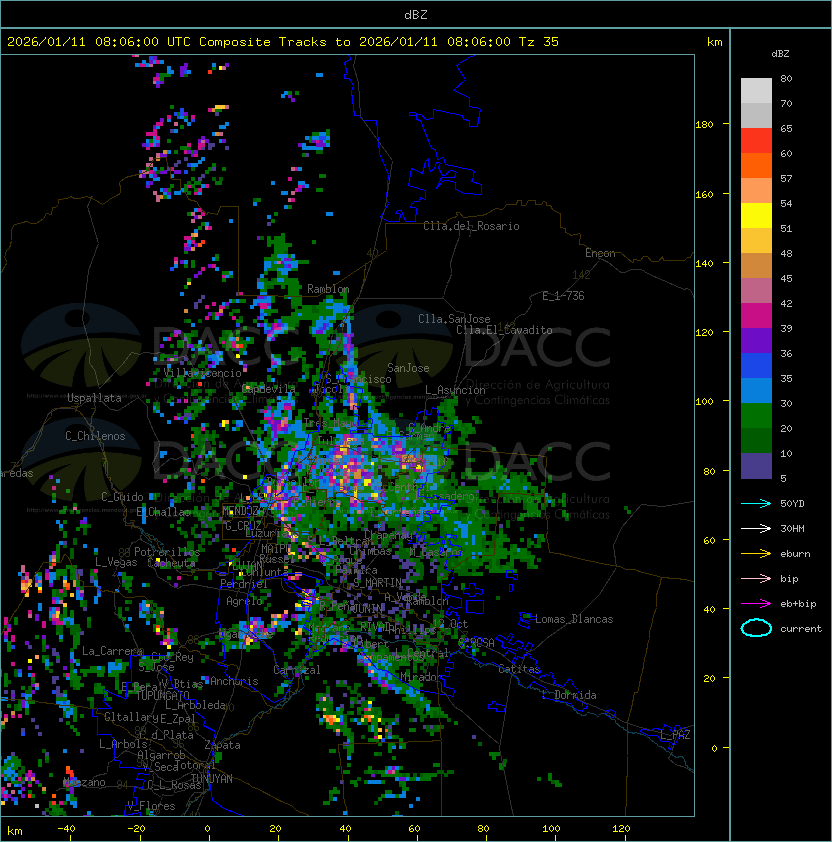Pick the bright yellow 51–54 dBZ swatch
The image size is (832, 842).
tap(756, 215)
